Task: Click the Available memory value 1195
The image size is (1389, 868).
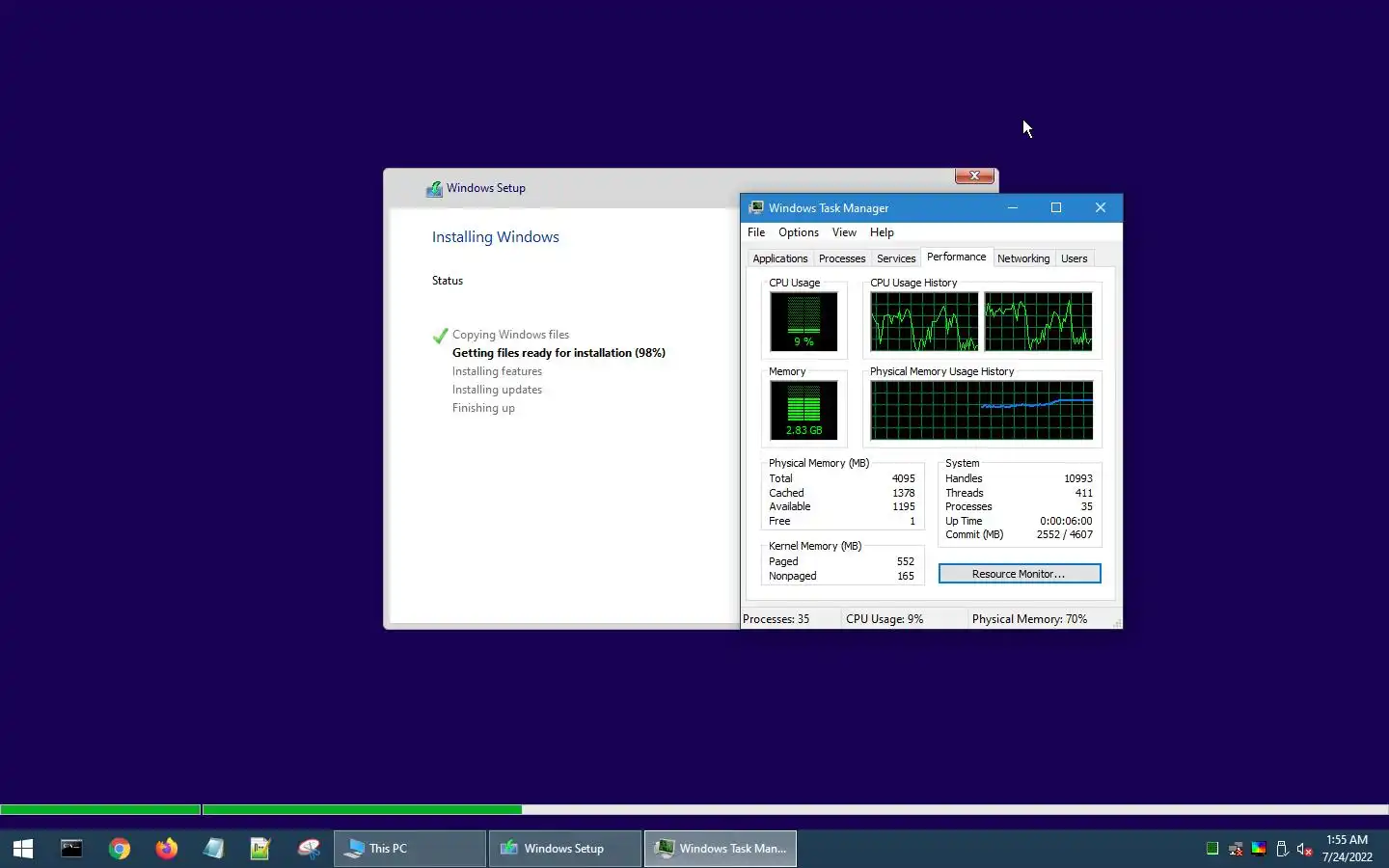Action: click(x=903, y=506)
